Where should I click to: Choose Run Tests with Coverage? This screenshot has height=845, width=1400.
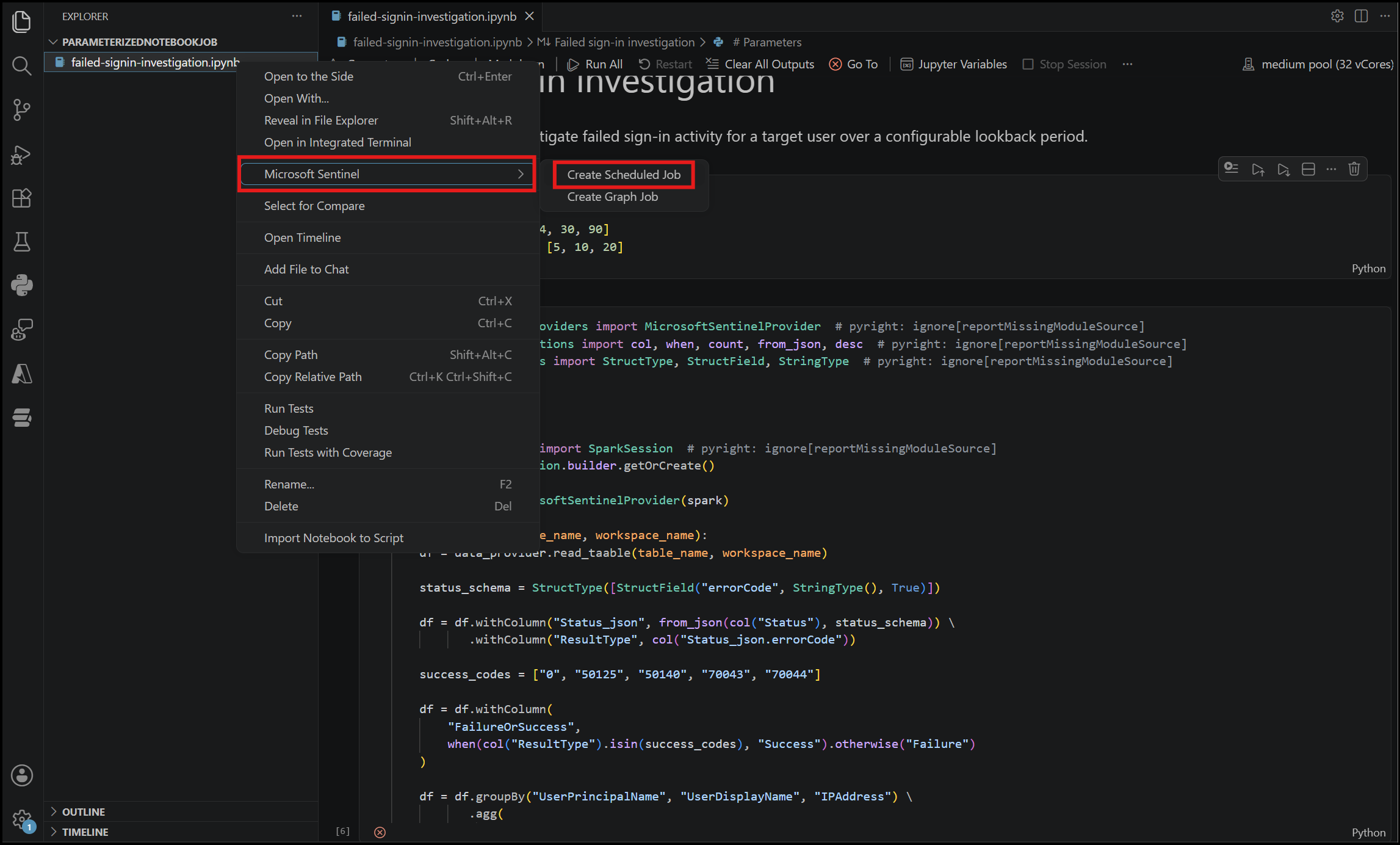(x=388, y=452)
